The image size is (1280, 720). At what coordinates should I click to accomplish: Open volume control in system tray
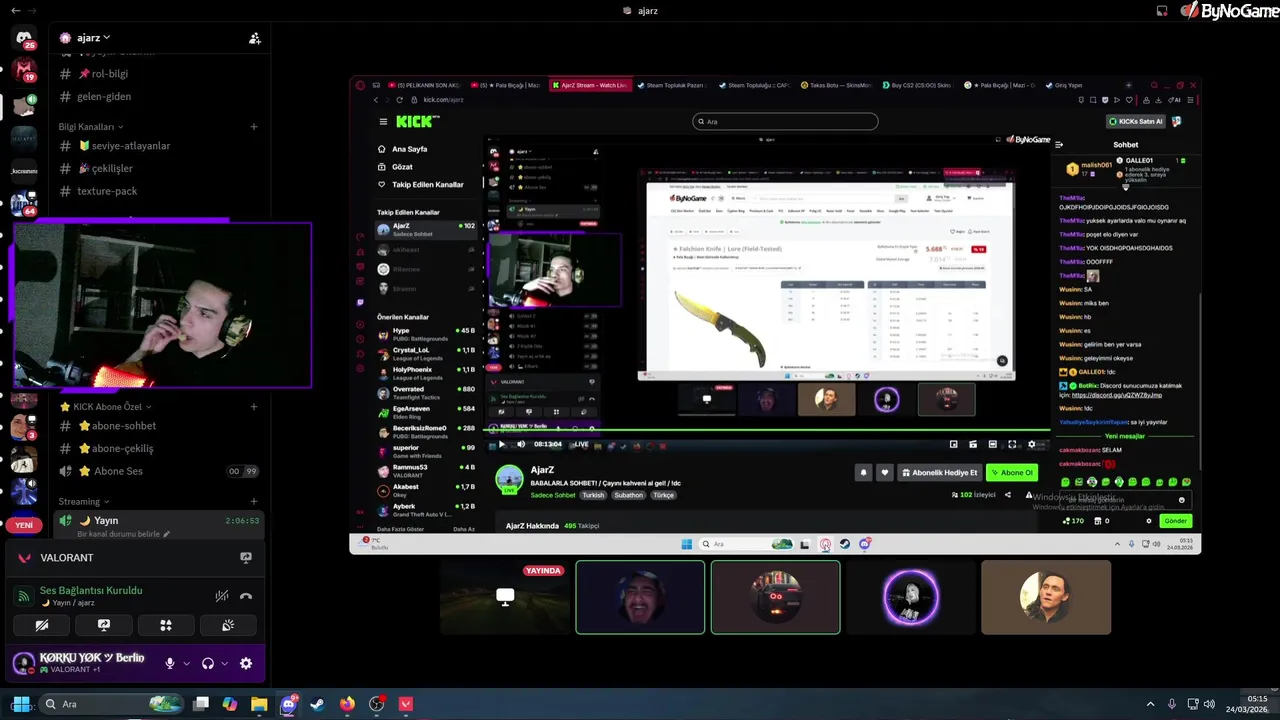(x=1209, y=704)
